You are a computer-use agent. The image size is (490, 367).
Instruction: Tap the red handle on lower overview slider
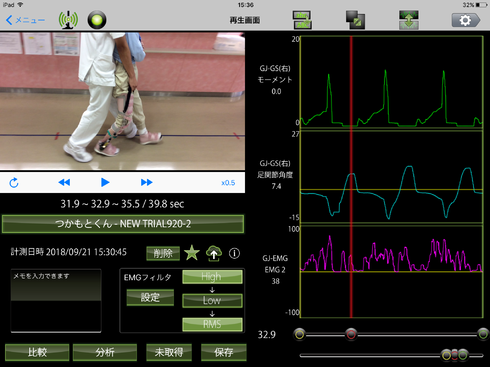(455, 355)
